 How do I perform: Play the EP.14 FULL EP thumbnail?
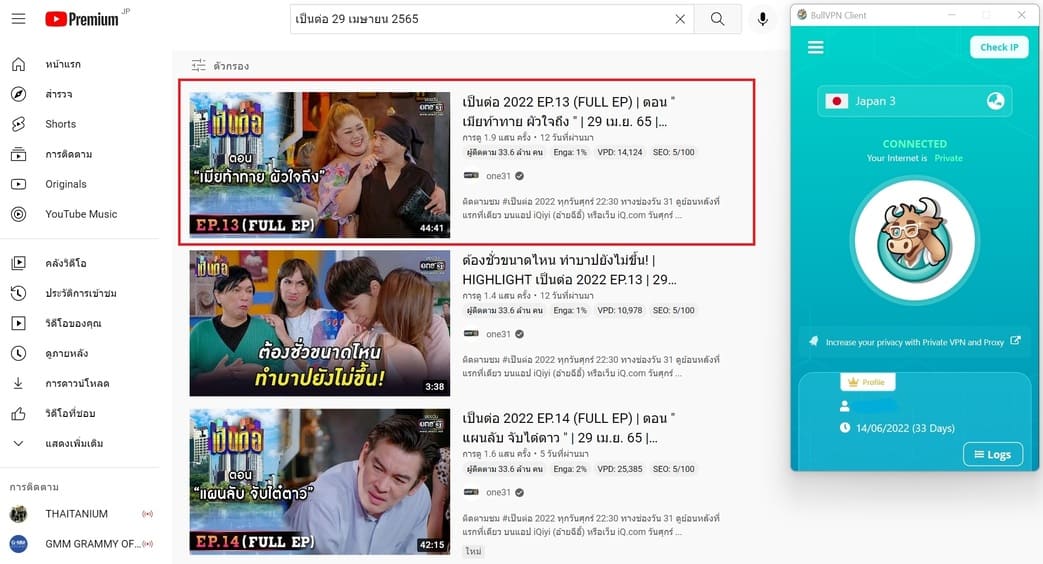(x=319, y=481)
